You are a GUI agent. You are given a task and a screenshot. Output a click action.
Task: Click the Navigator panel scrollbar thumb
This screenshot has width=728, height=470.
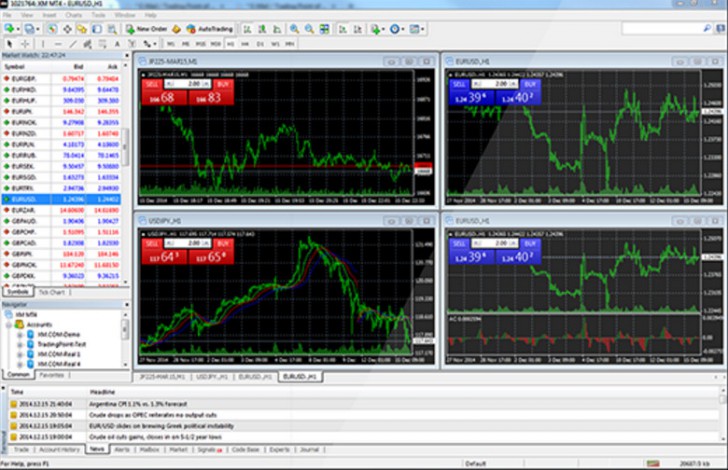pyautogui.click(x=124, y=329)
